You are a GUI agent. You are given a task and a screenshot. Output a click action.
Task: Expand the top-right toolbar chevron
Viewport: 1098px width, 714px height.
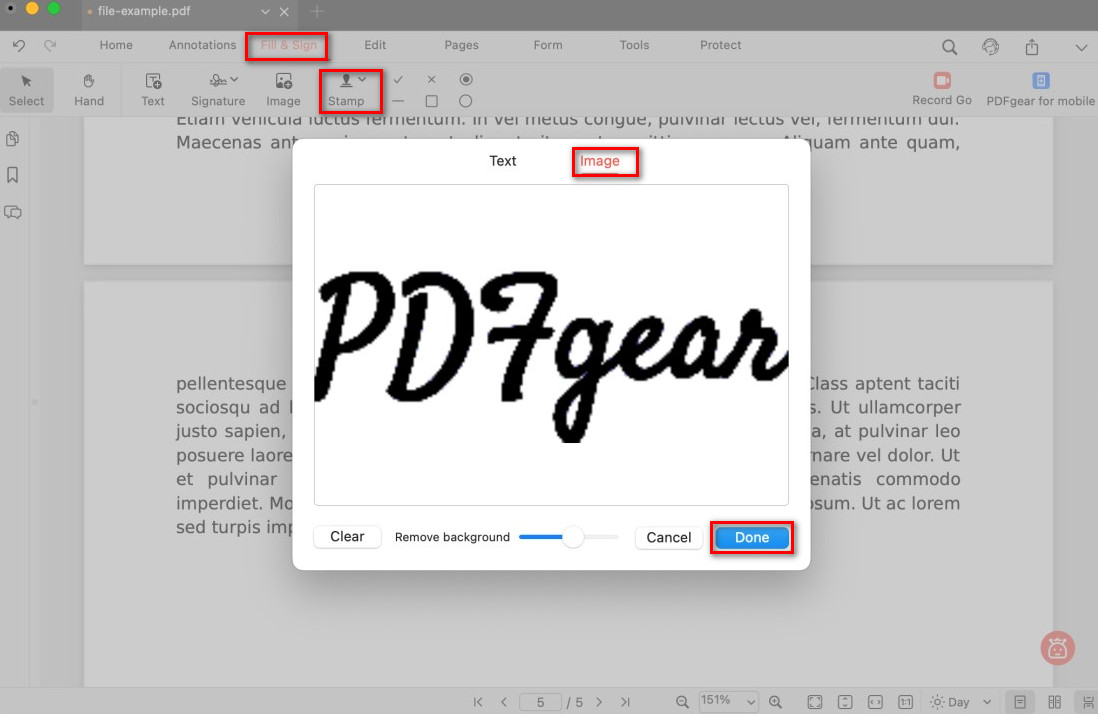[x=1081, y=48]
